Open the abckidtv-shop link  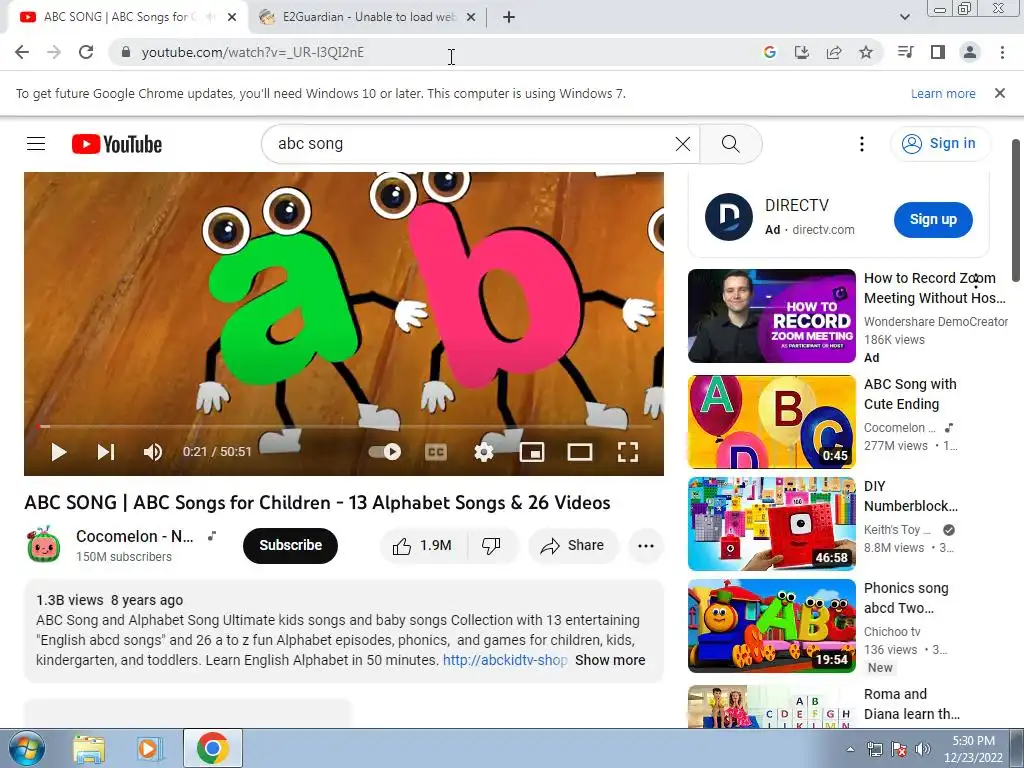505,660
